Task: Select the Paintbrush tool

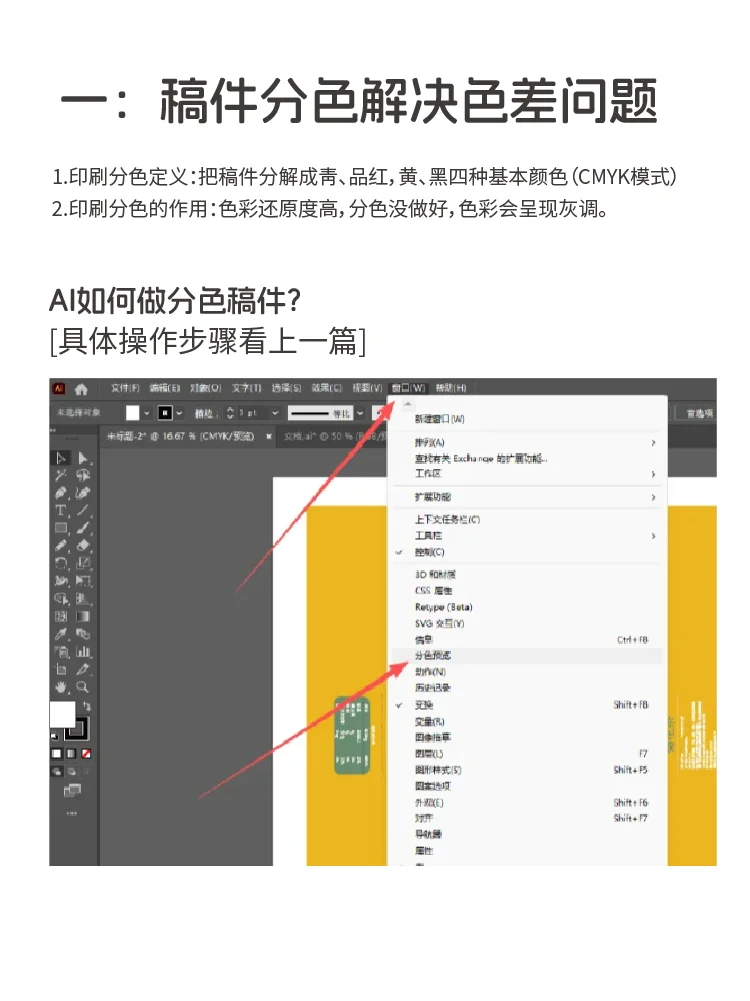Action: [83, 529]
